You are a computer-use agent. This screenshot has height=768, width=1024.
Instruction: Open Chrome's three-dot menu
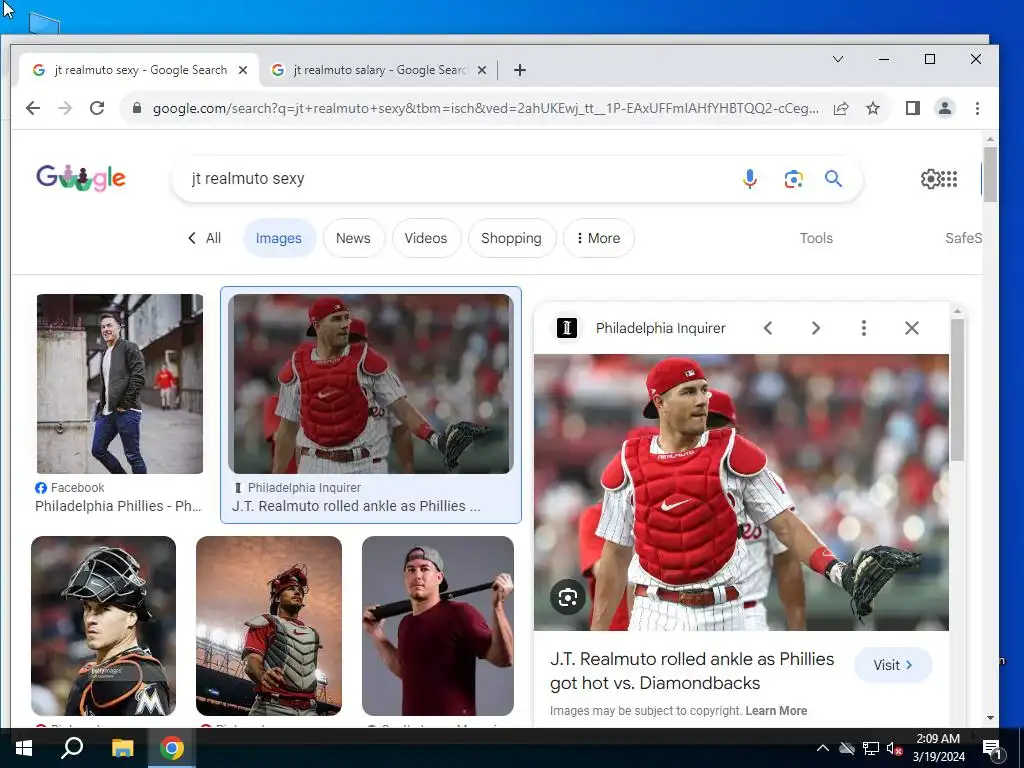pos(977,108)
